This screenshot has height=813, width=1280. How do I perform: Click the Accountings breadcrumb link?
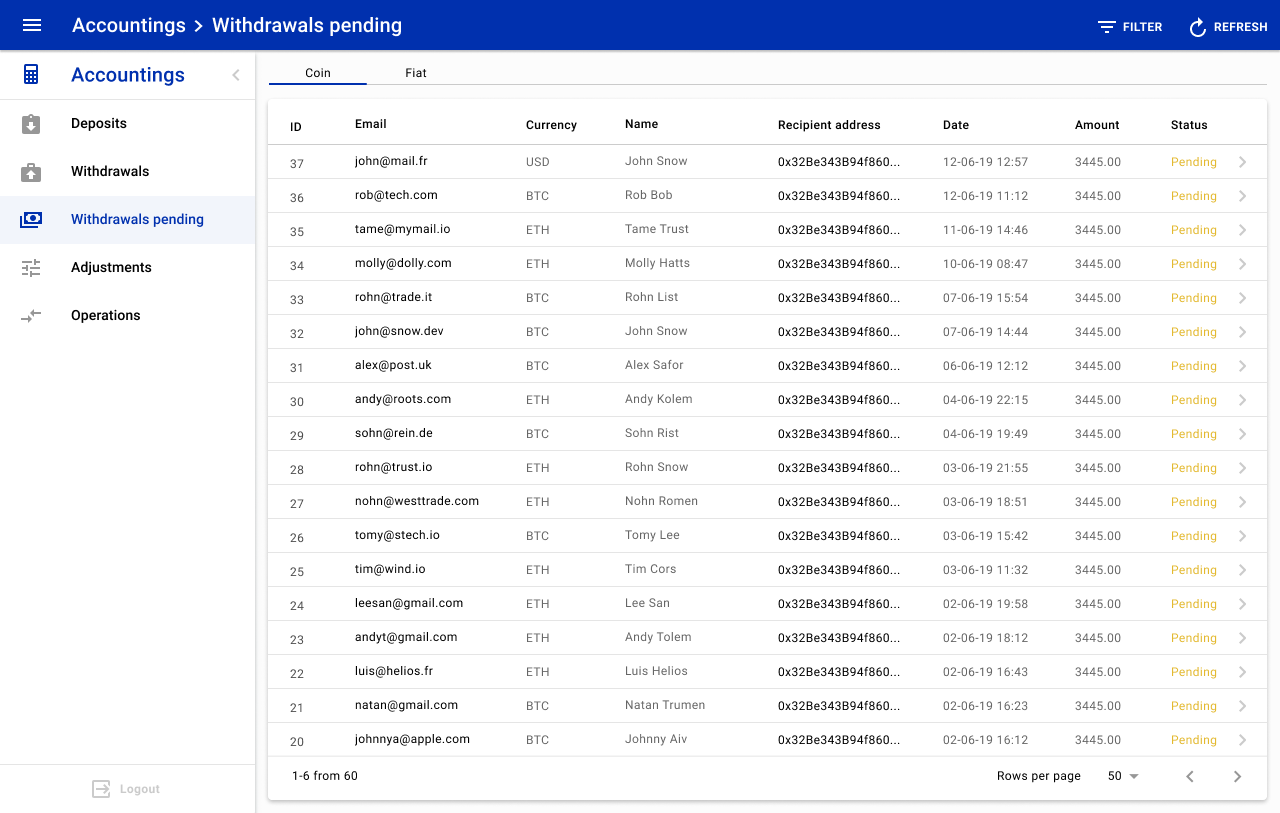pyautogui.click(x=129, y=26)
